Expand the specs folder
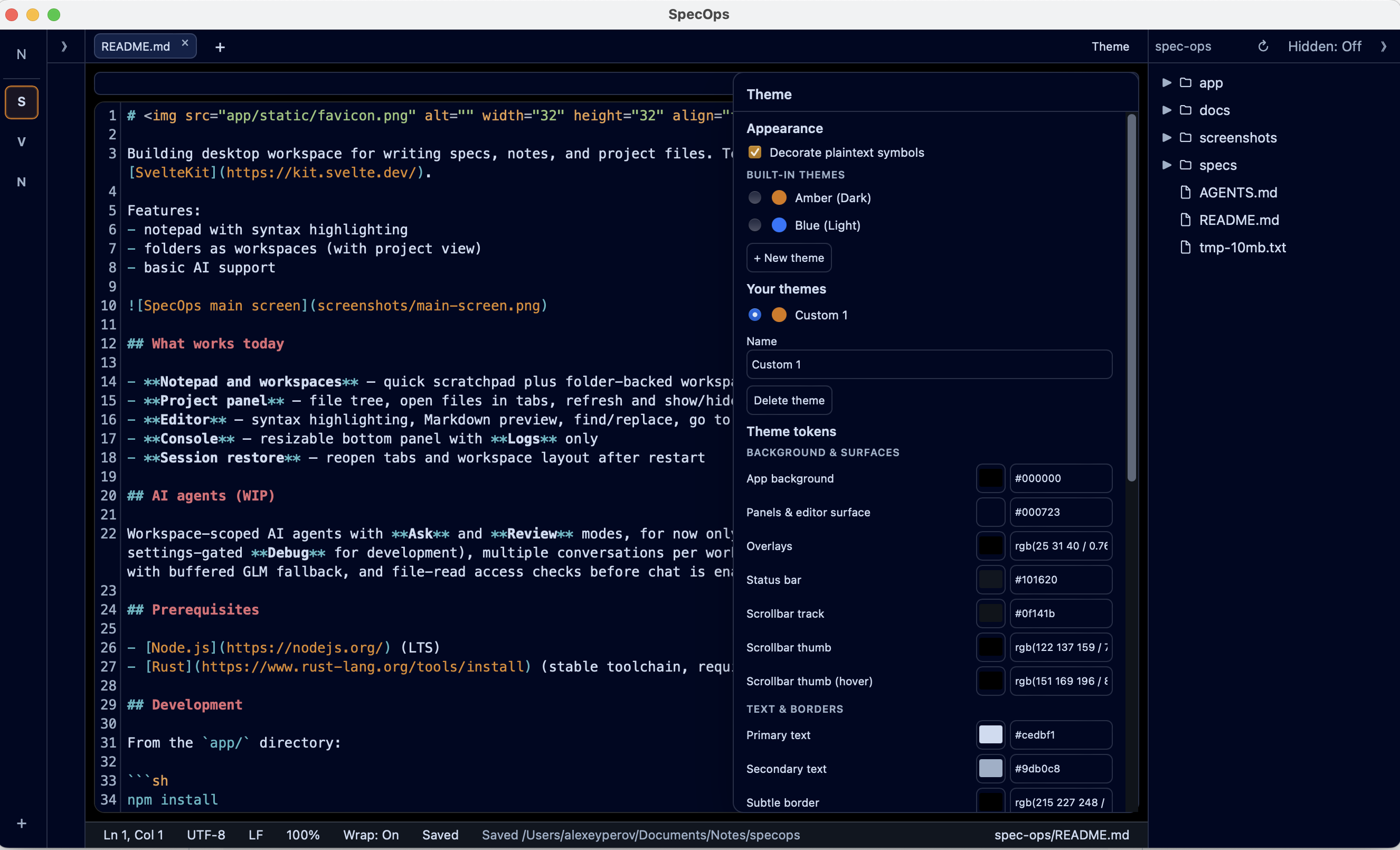This screenshot has width=1400, height=850. tap(1167, 165)
